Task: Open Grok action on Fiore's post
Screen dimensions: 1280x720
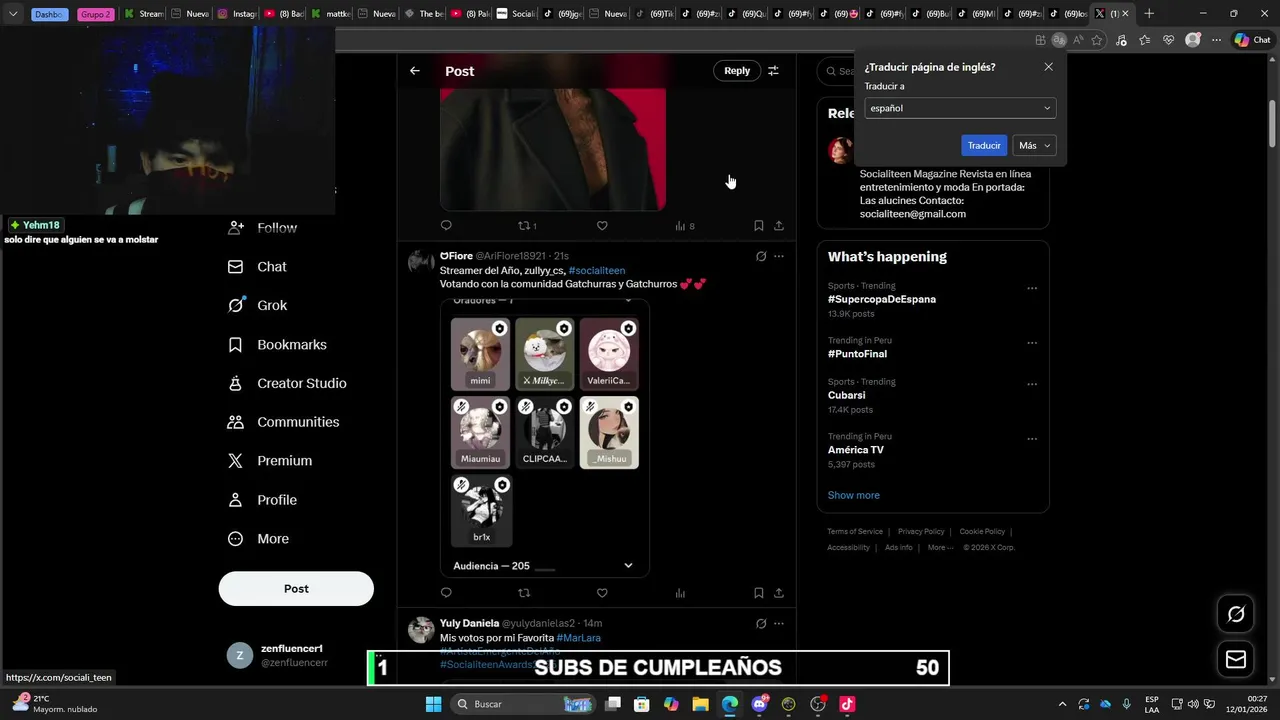Action: pyautogui.click(x=761, y=256)
